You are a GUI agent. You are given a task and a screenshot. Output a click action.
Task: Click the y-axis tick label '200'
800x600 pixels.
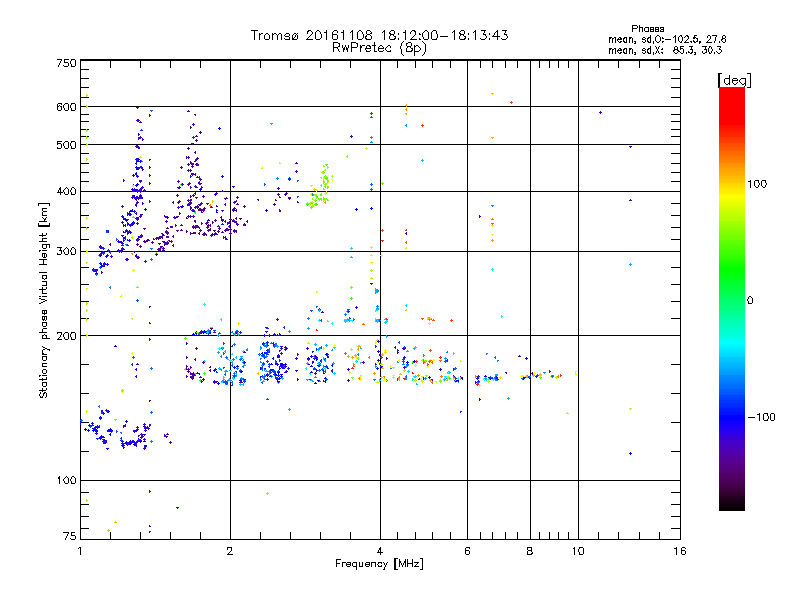66,336
